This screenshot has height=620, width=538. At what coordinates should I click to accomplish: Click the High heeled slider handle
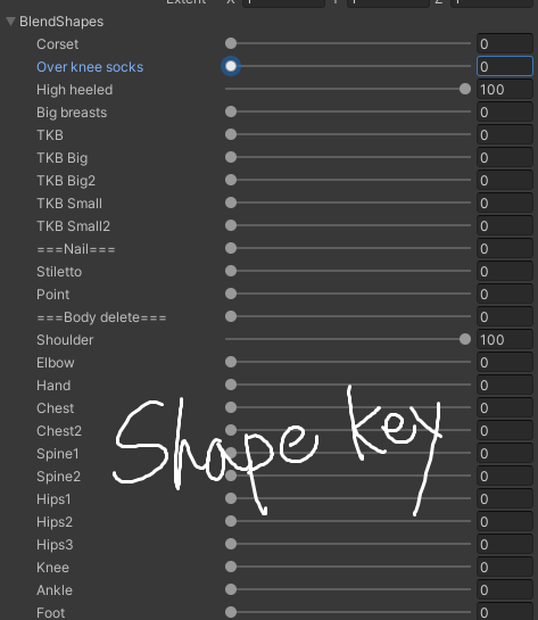(465, 89)
